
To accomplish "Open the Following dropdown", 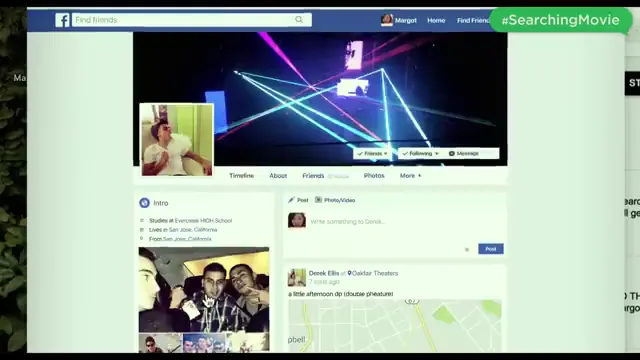I will [420, 153].
